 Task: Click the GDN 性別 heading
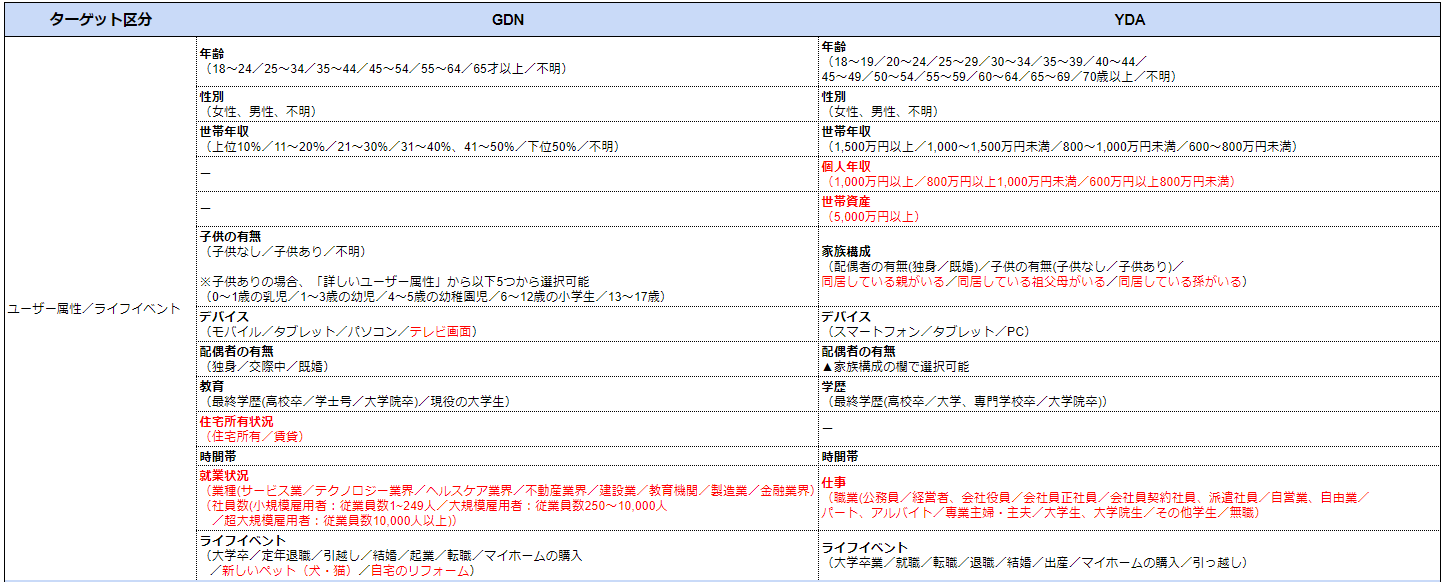pos(213,97)
